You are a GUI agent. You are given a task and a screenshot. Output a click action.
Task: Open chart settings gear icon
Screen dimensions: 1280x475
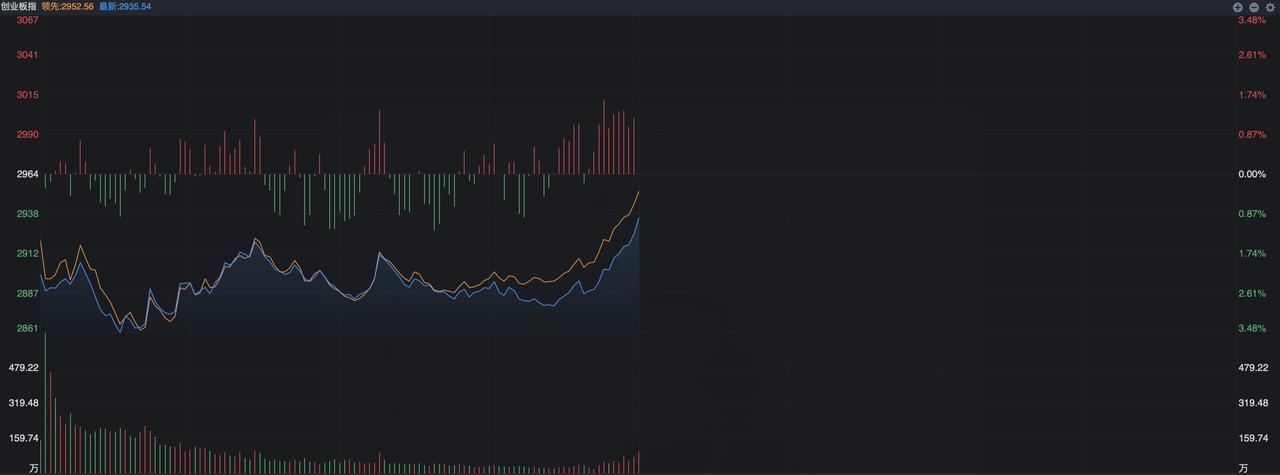1270,7
